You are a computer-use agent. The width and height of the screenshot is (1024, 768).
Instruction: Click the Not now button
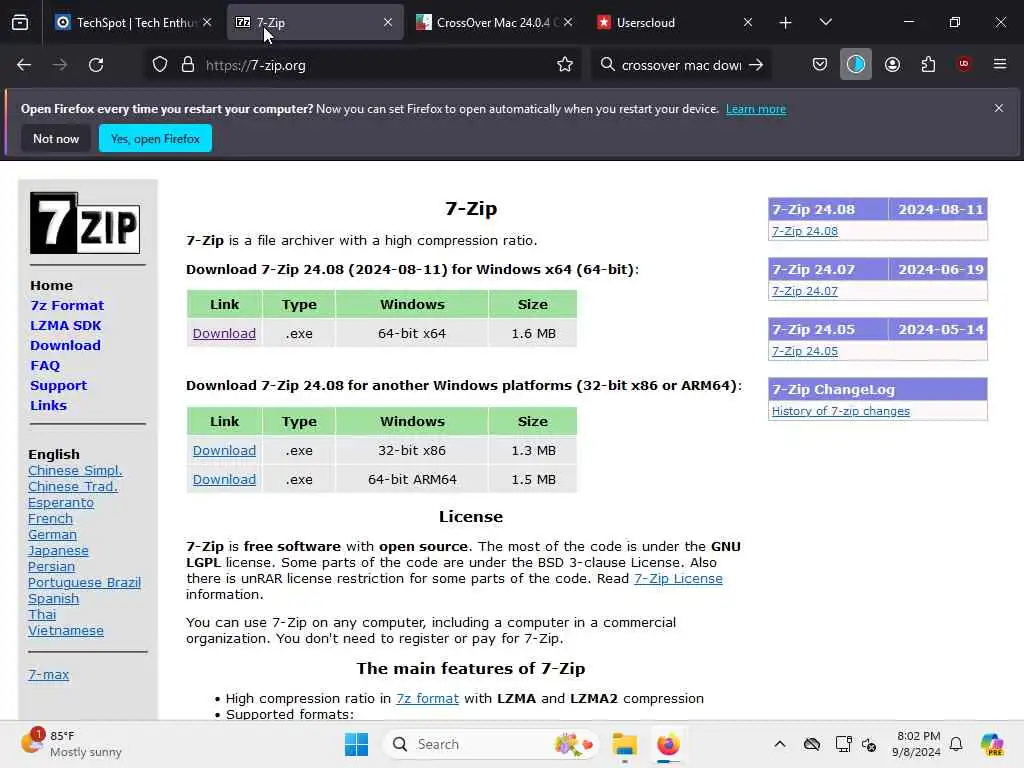(x=56, y=138)
